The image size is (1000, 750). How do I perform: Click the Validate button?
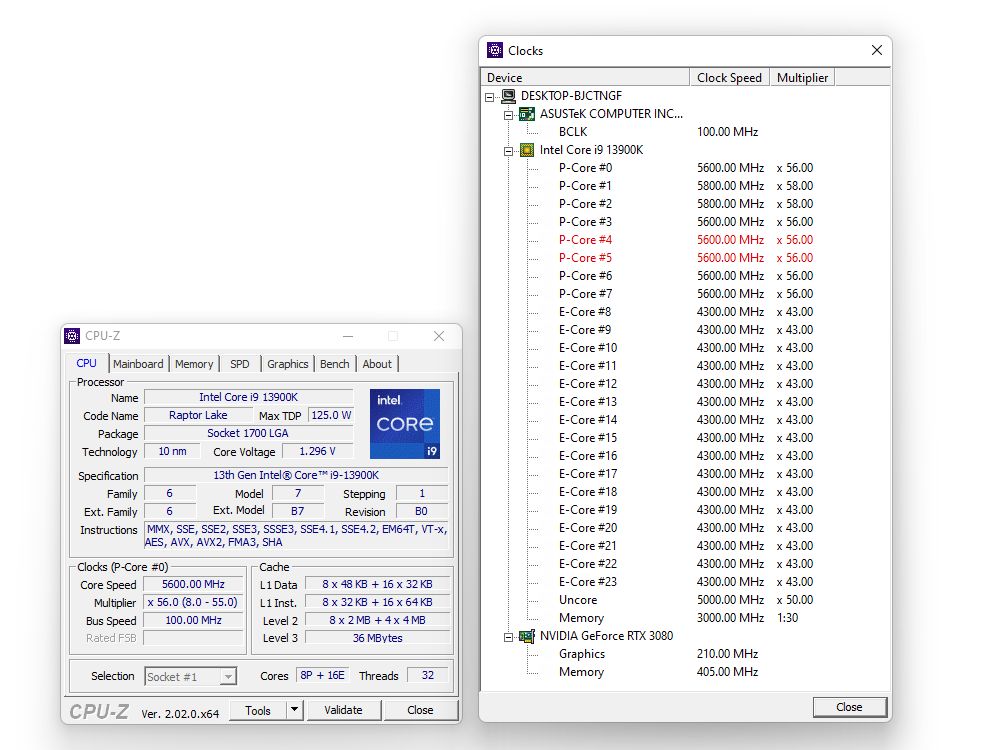343,710
